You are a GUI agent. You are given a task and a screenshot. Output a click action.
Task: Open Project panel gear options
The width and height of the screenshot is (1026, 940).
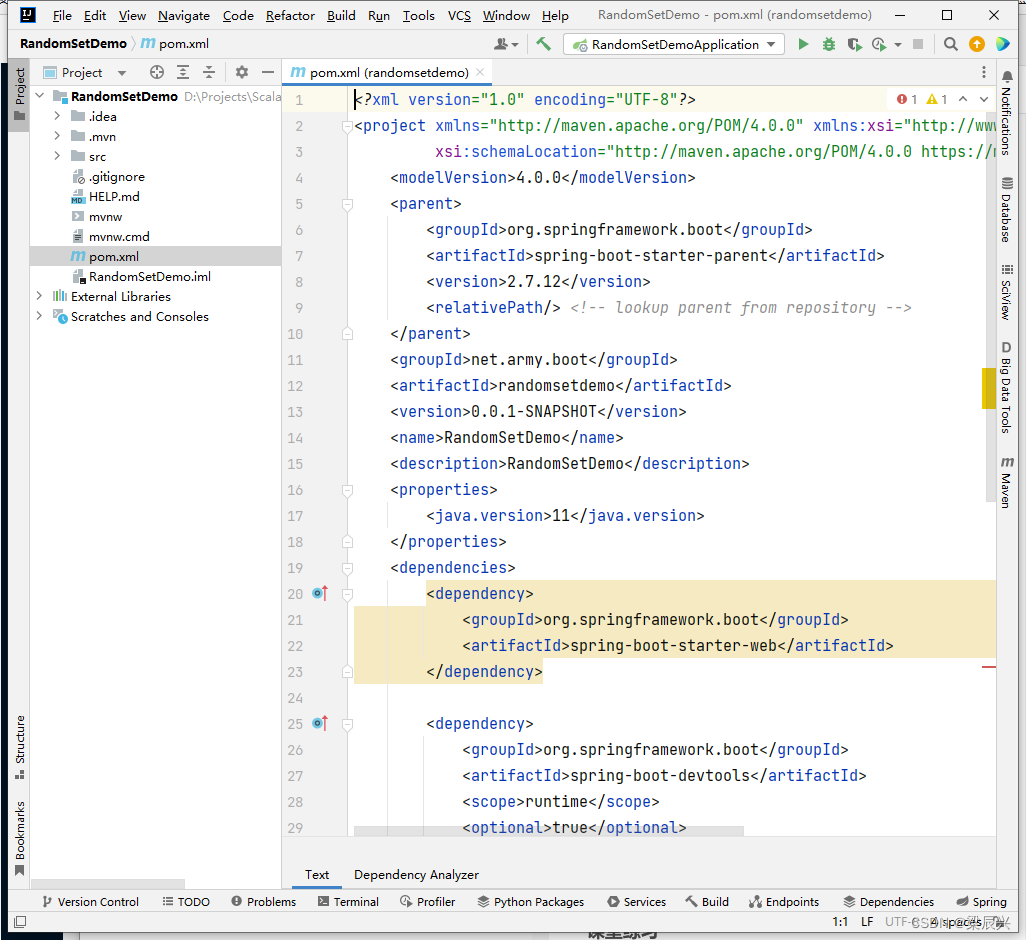coord(241,72)
